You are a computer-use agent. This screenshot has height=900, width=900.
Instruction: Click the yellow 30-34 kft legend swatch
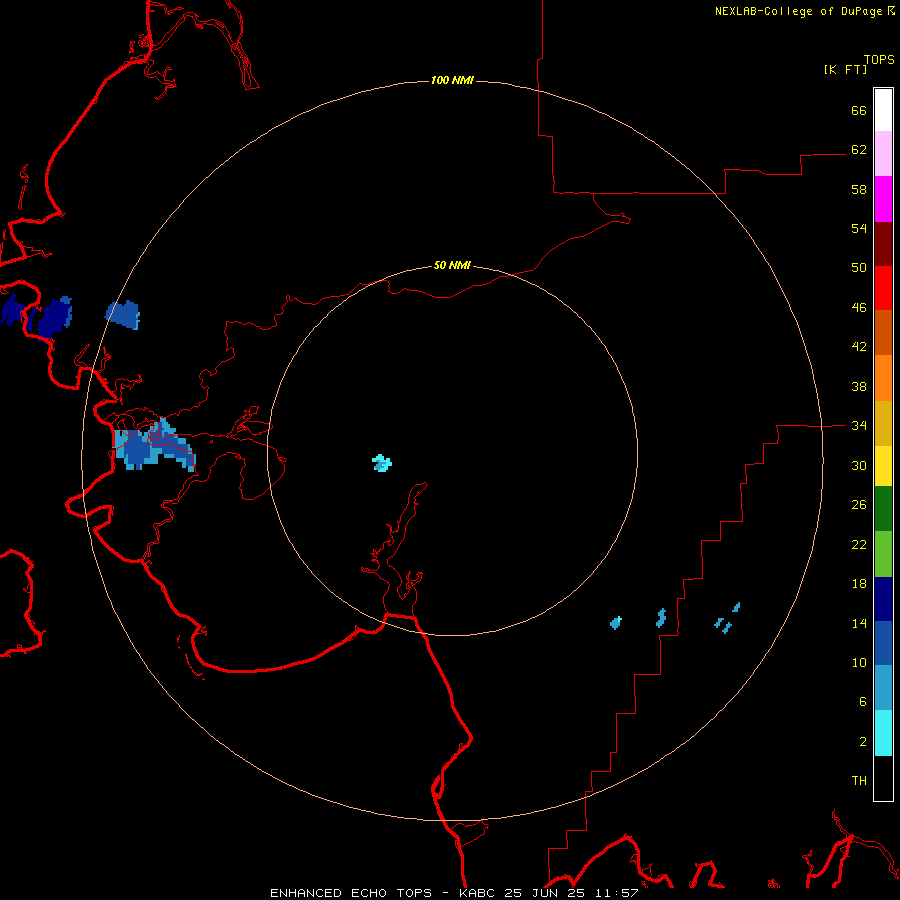(883, 466)
